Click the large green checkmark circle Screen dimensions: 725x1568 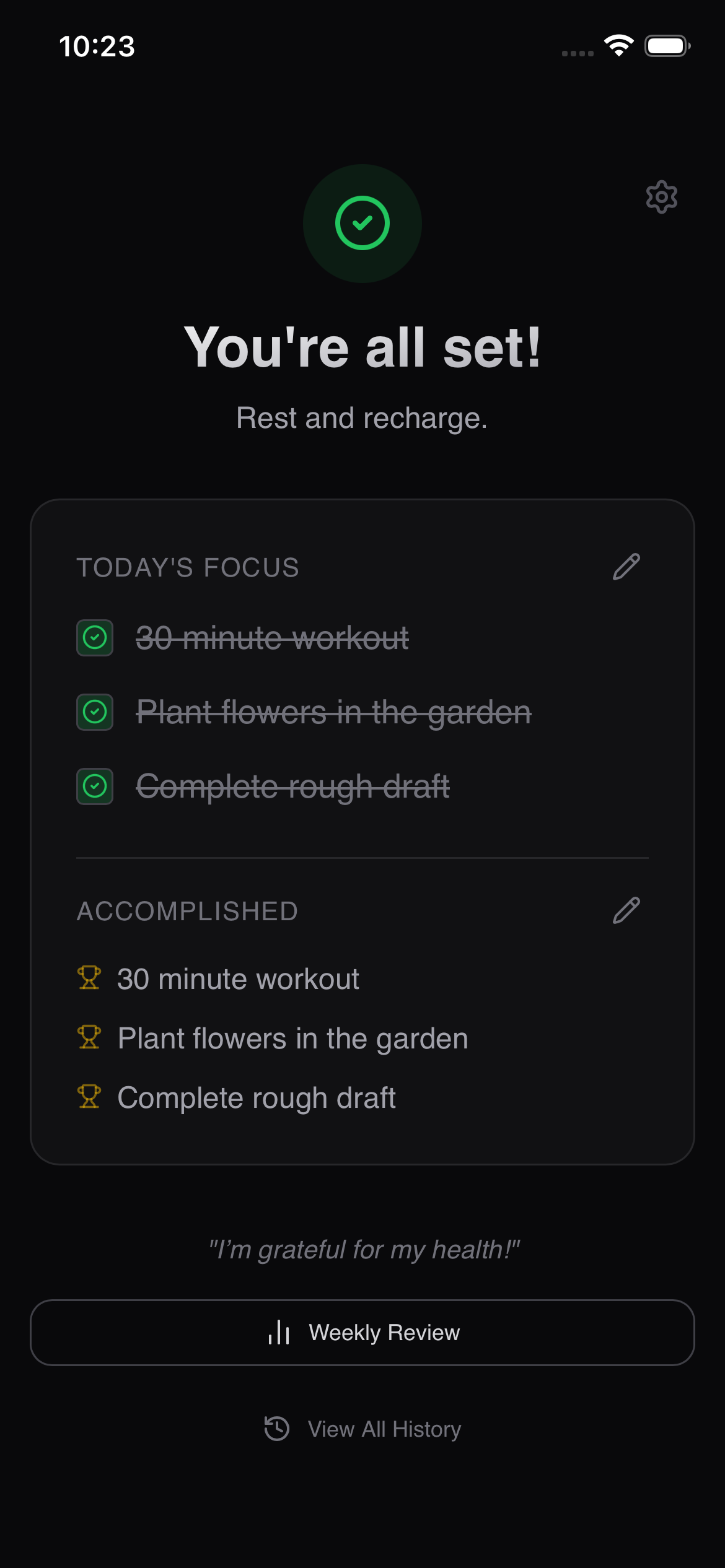pos(361,223)
